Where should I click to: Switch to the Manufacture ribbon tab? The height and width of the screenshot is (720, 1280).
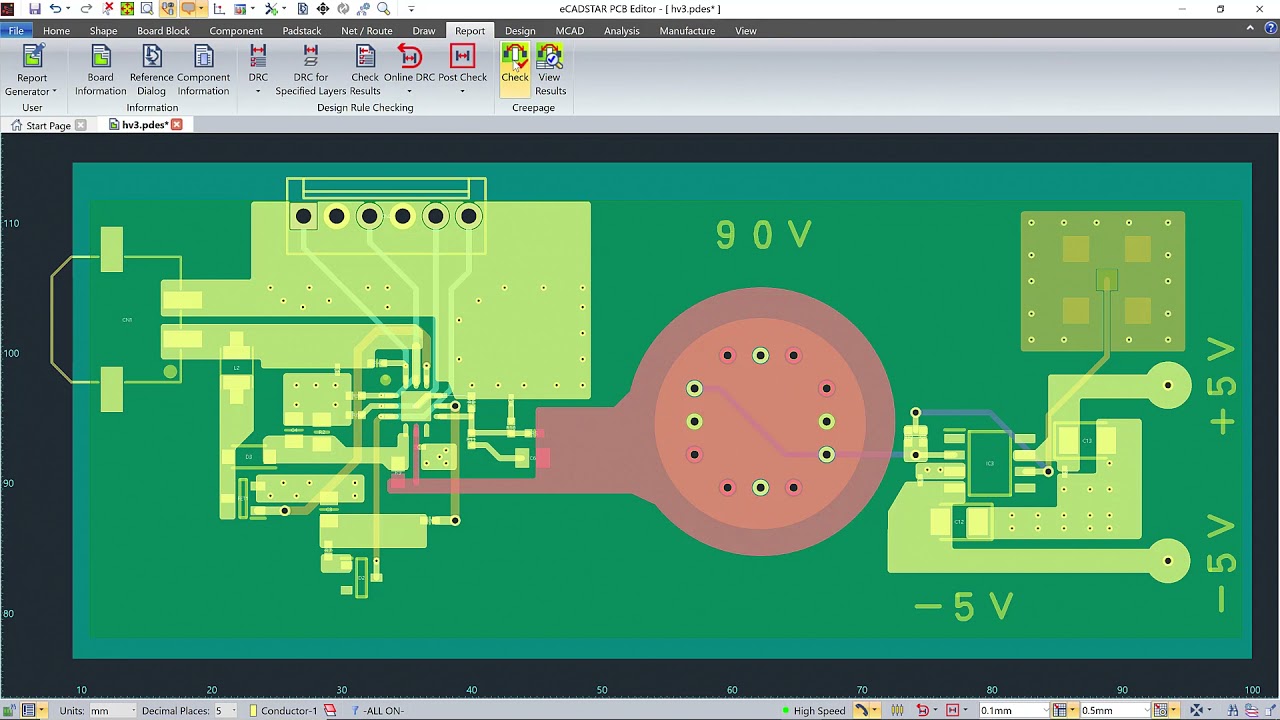click(x=687, y=31)
